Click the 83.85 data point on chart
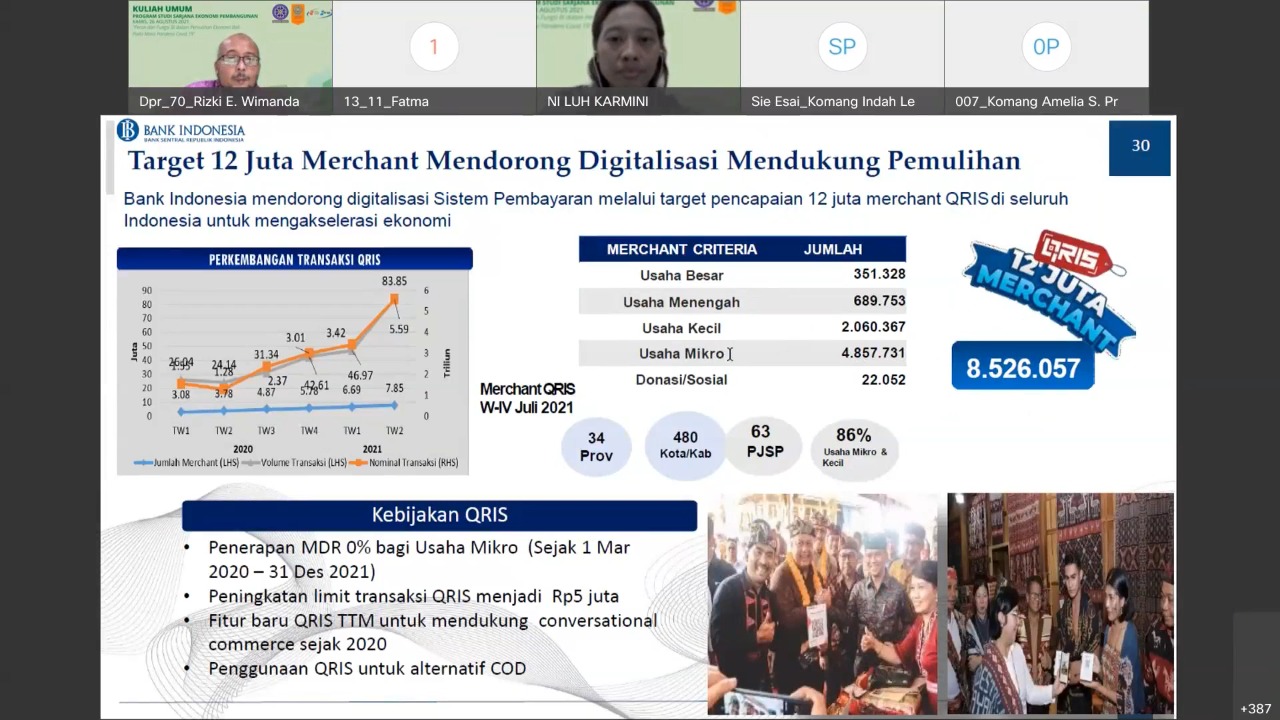 pos(395,298)
